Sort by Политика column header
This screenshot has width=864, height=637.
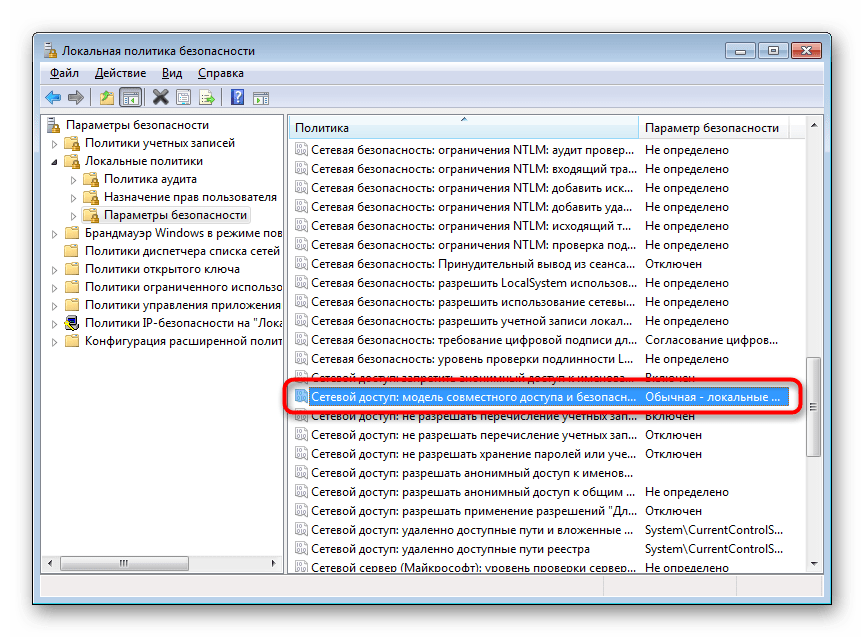point(462,128)
